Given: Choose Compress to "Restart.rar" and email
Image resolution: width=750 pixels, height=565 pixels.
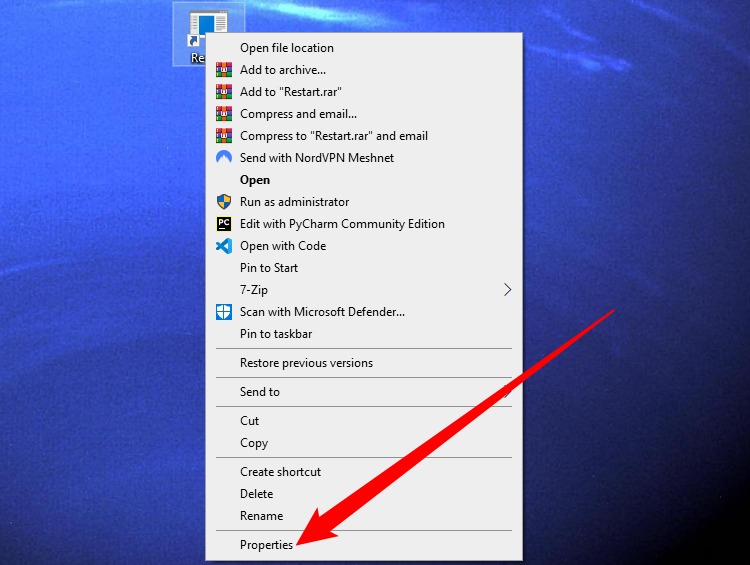Looking at the screenshot, I should [x=364, y=136].
